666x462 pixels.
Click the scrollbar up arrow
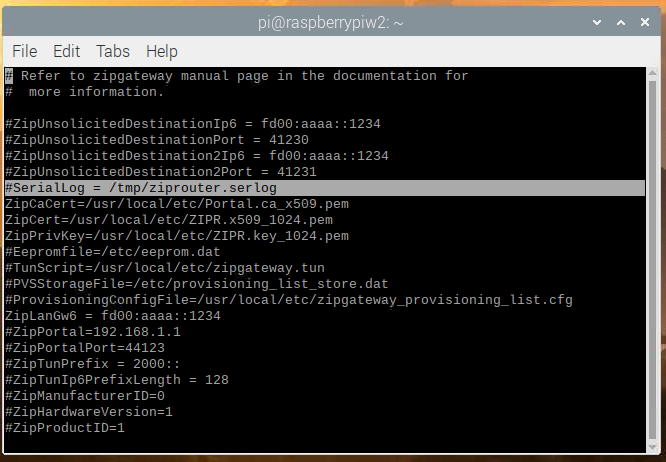[652, 73]
